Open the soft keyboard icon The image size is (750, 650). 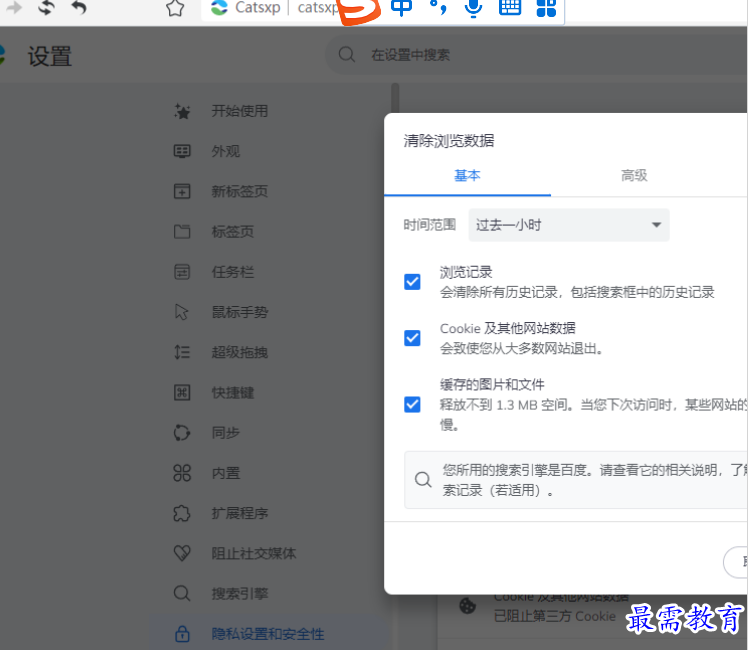[510, 8]
